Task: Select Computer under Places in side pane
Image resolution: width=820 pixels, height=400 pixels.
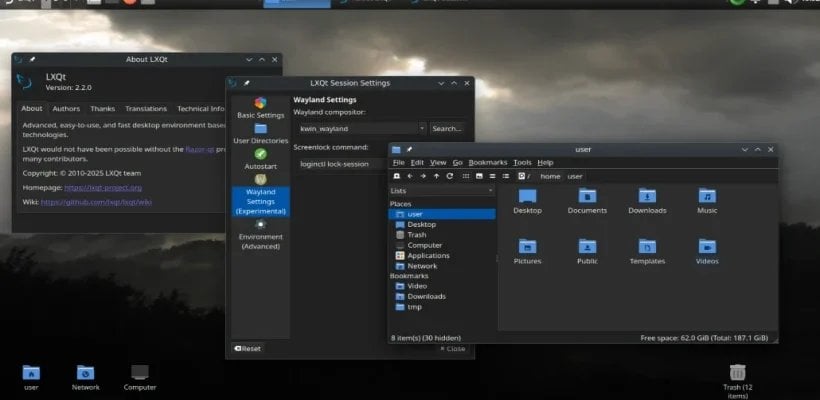Action: point(442,245)
